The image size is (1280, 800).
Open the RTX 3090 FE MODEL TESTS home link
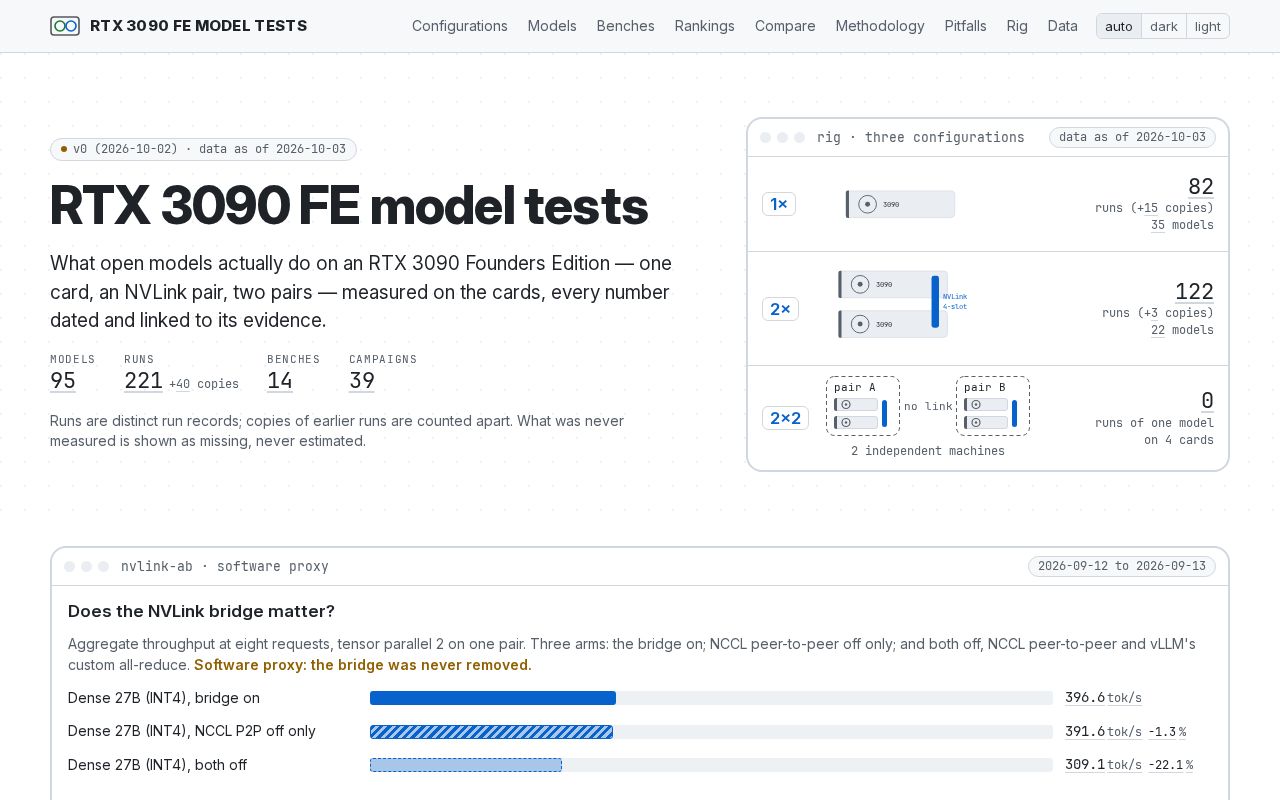(x=179, y=26)
